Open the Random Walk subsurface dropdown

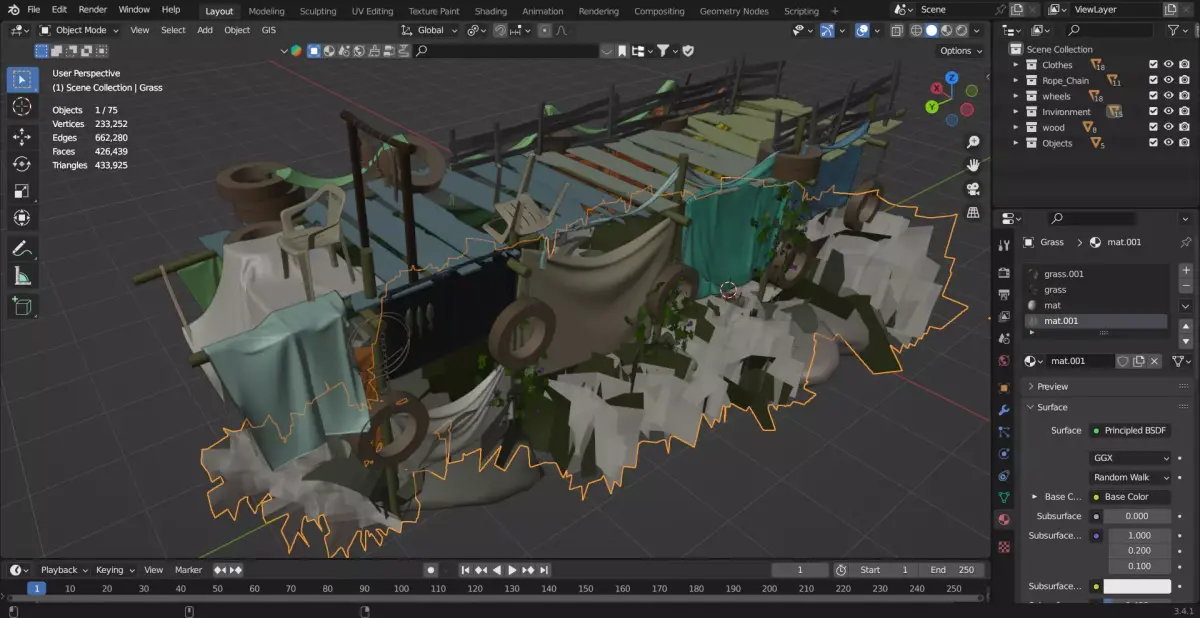tap(1130, 477)
